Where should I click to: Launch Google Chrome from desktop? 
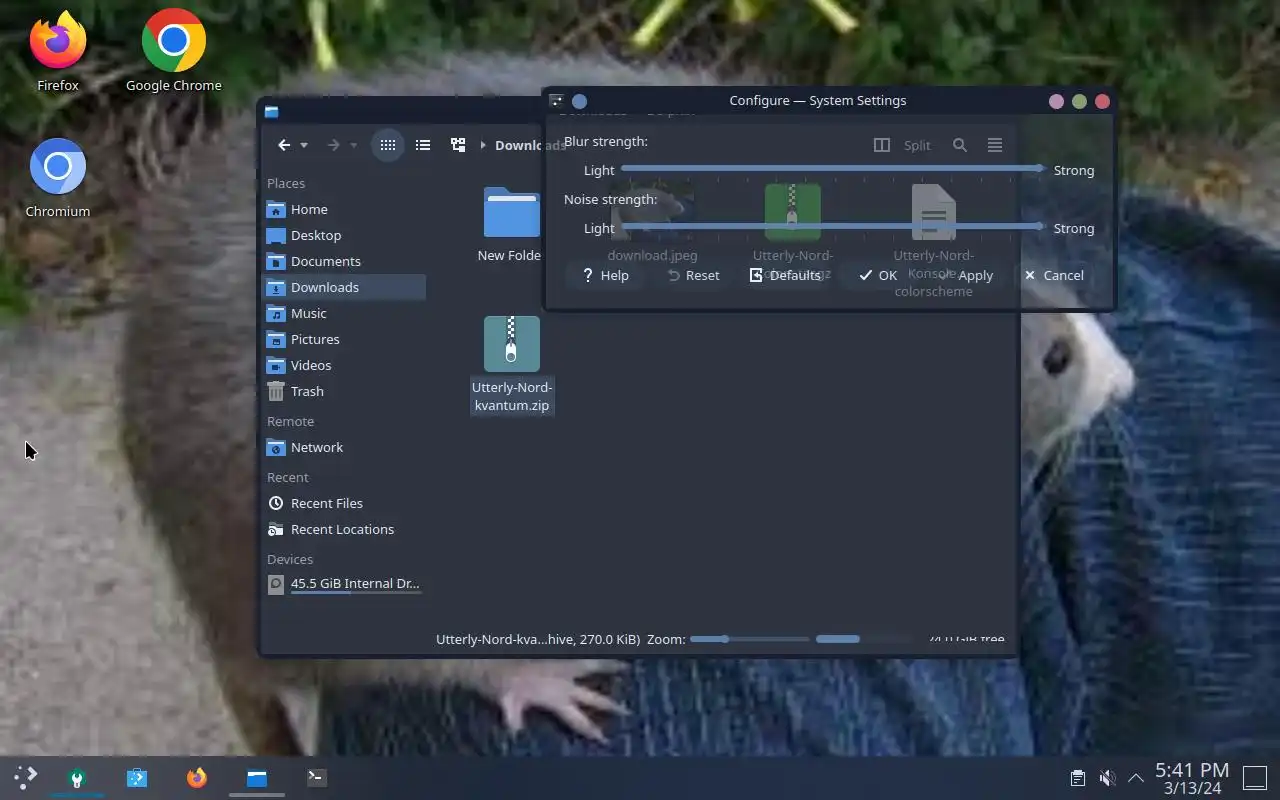point(174,52)
